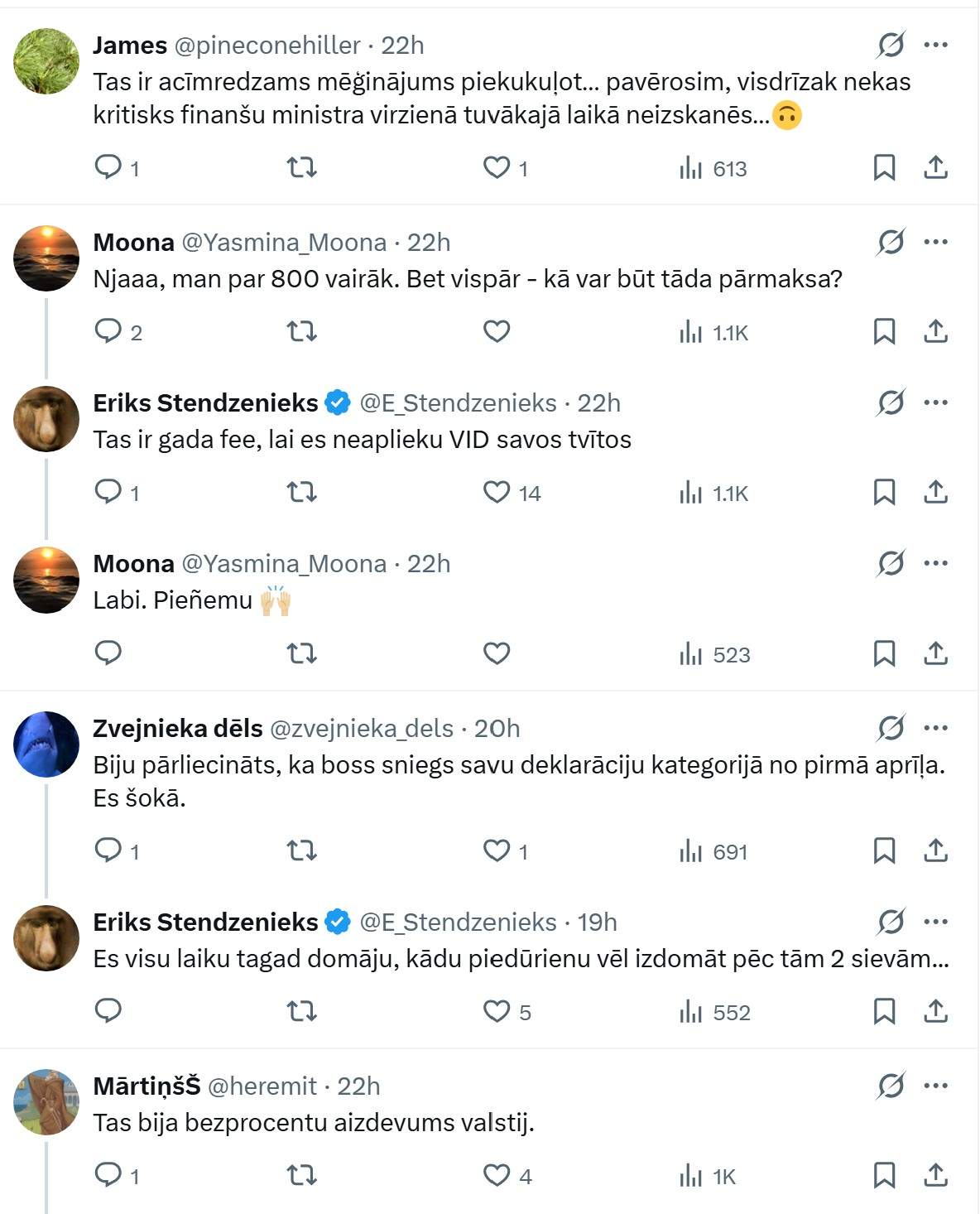This screenshot has width=980, height=1214.
Task: Open the 22h timestamp on MārtiņšŠ's tweet
Action: pyautogui.click(x=358, y=1086)
